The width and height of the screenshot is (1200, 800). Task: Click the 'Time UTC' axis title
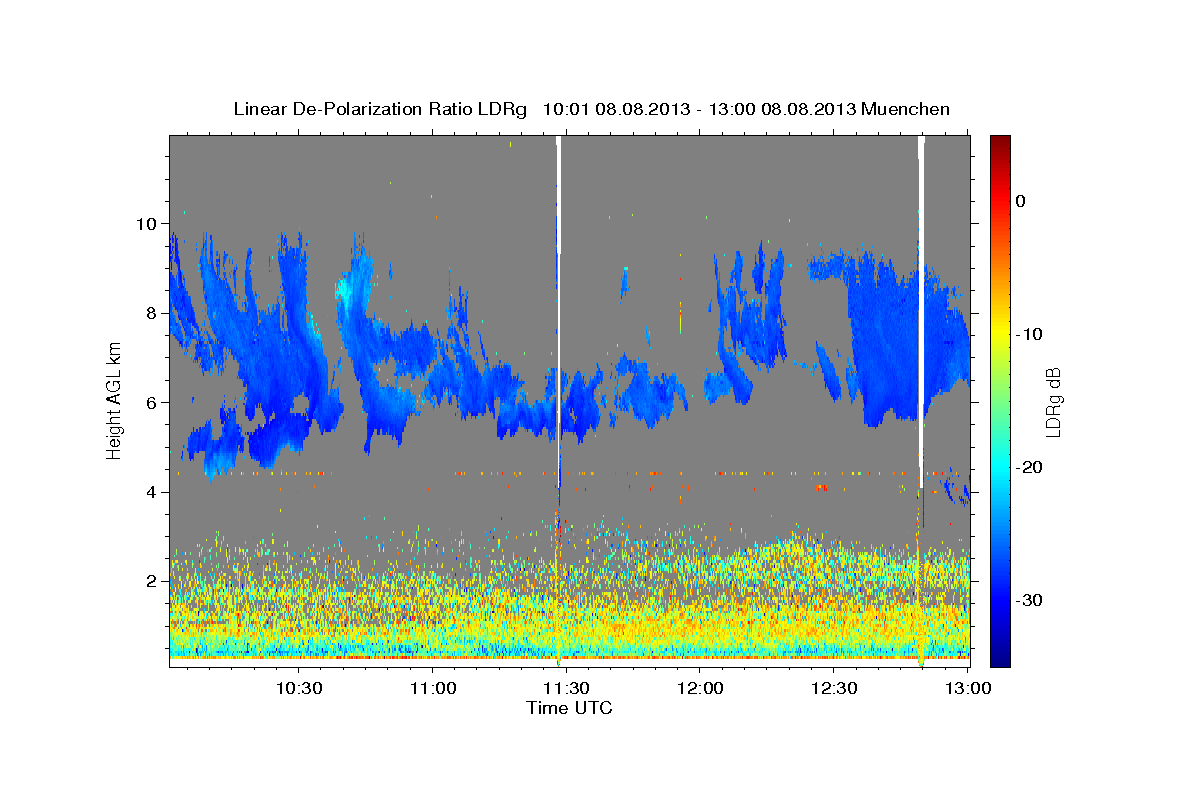[x=569, y=708]
